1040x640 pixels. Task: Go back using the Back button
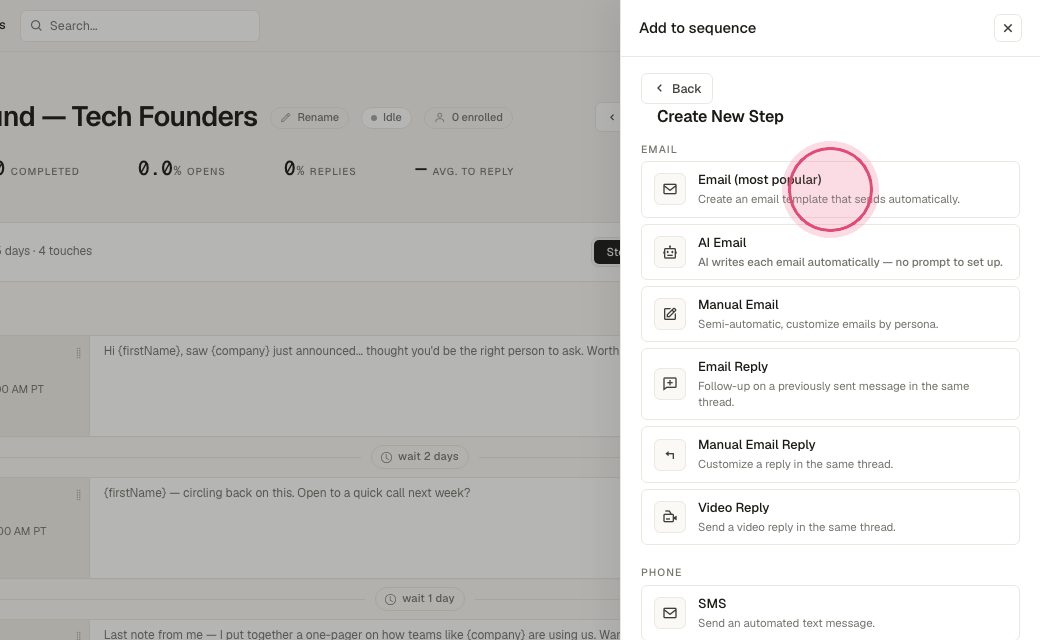tap(677, 88)
